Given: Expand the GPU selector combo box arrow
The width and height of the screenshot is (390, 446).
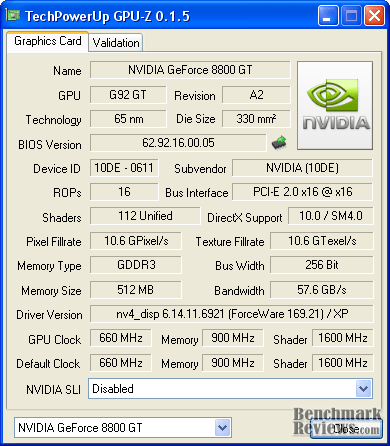Looking at the screenshot, I should point(222,427).
